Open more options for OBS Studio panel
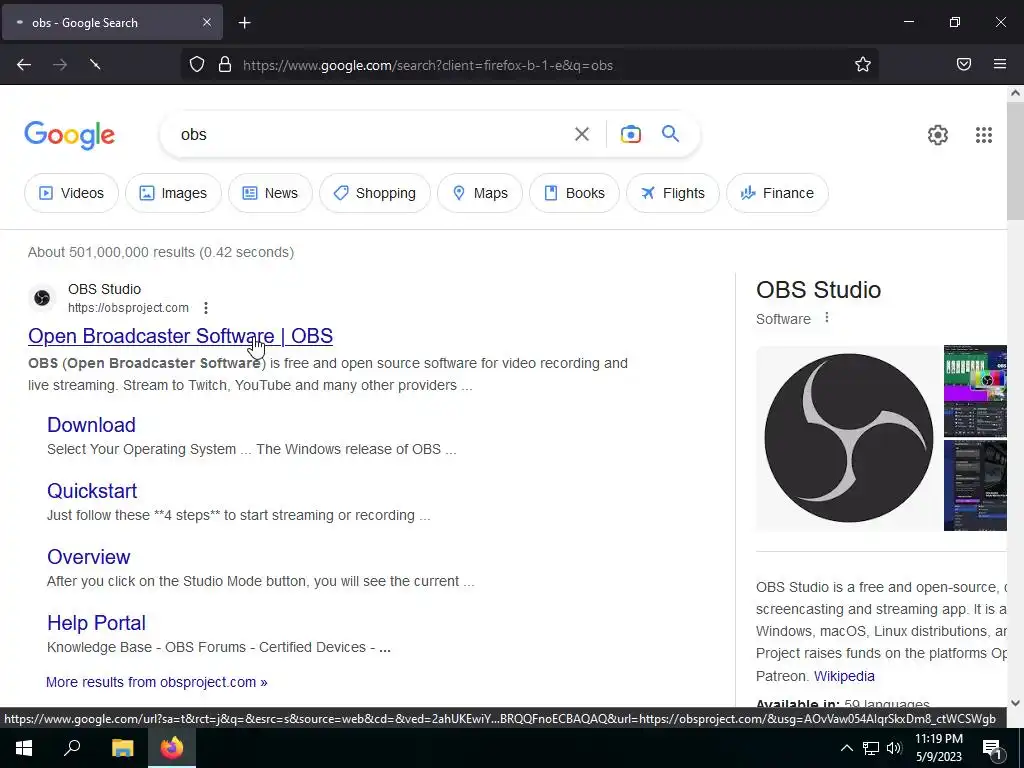The image size is (1024, 768). 827,317
